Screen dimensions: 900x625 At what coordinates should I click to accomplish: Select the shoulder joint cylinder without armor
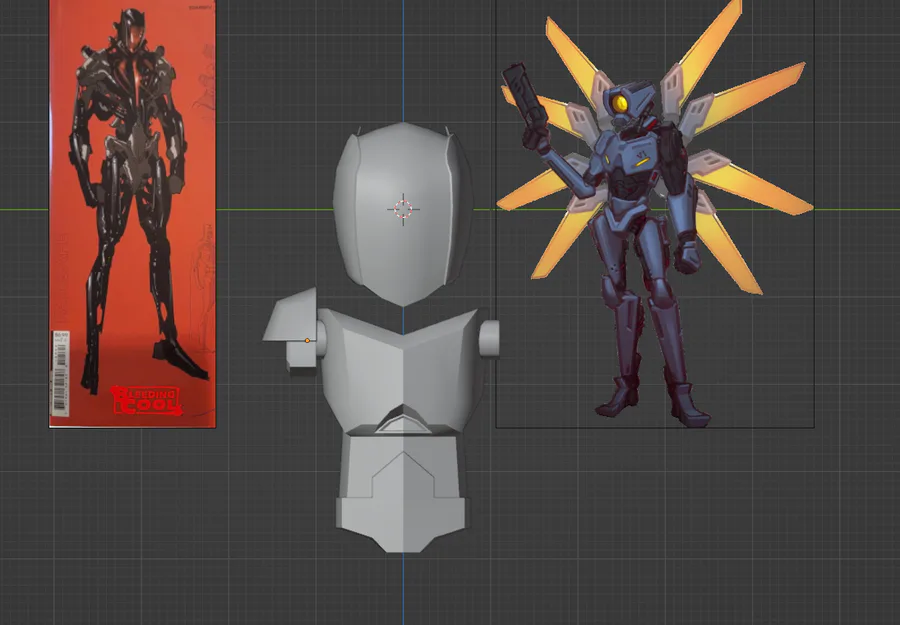488,339
